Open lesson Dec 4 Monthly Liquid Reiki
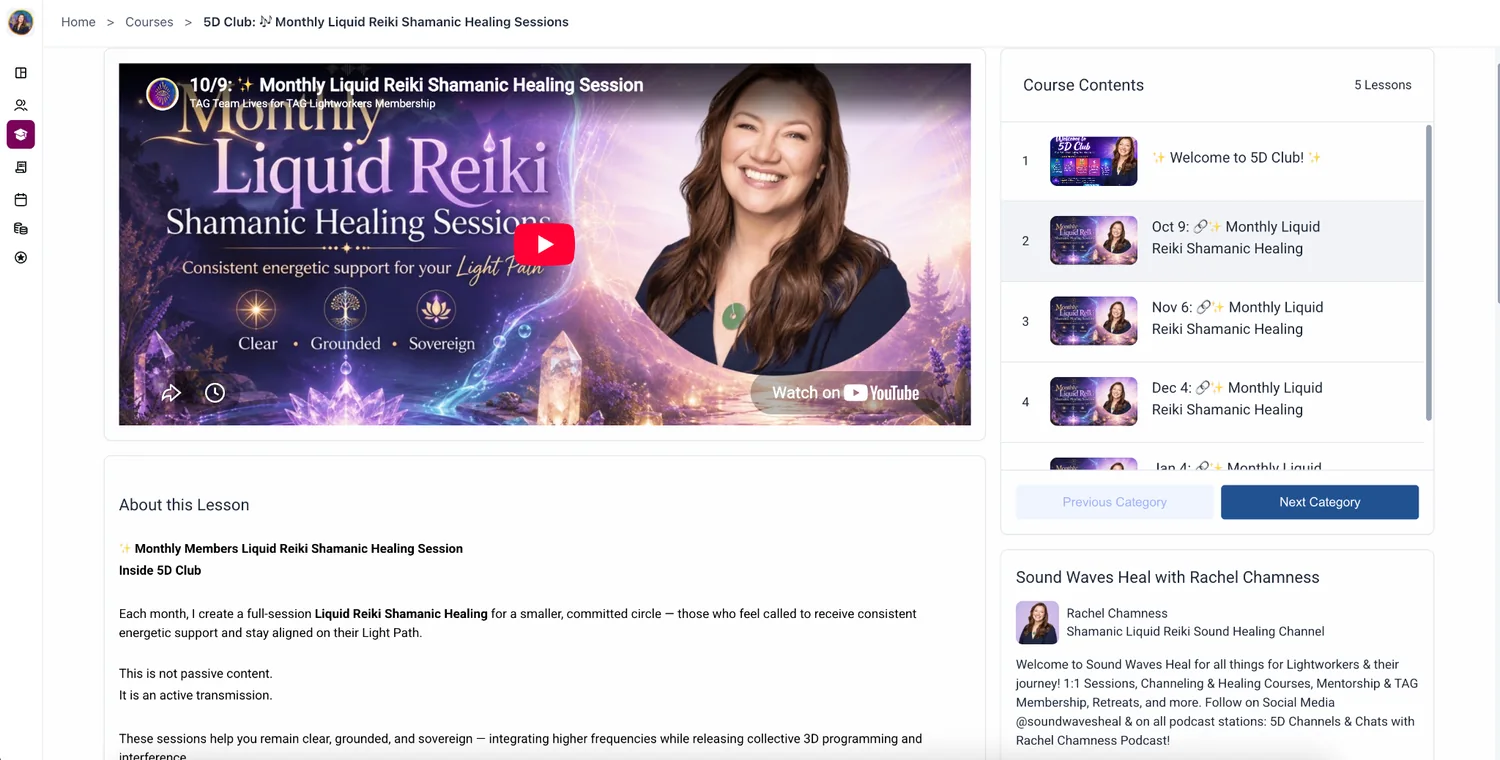This screenshot has width=1500, height=760. pos(1212,402)
